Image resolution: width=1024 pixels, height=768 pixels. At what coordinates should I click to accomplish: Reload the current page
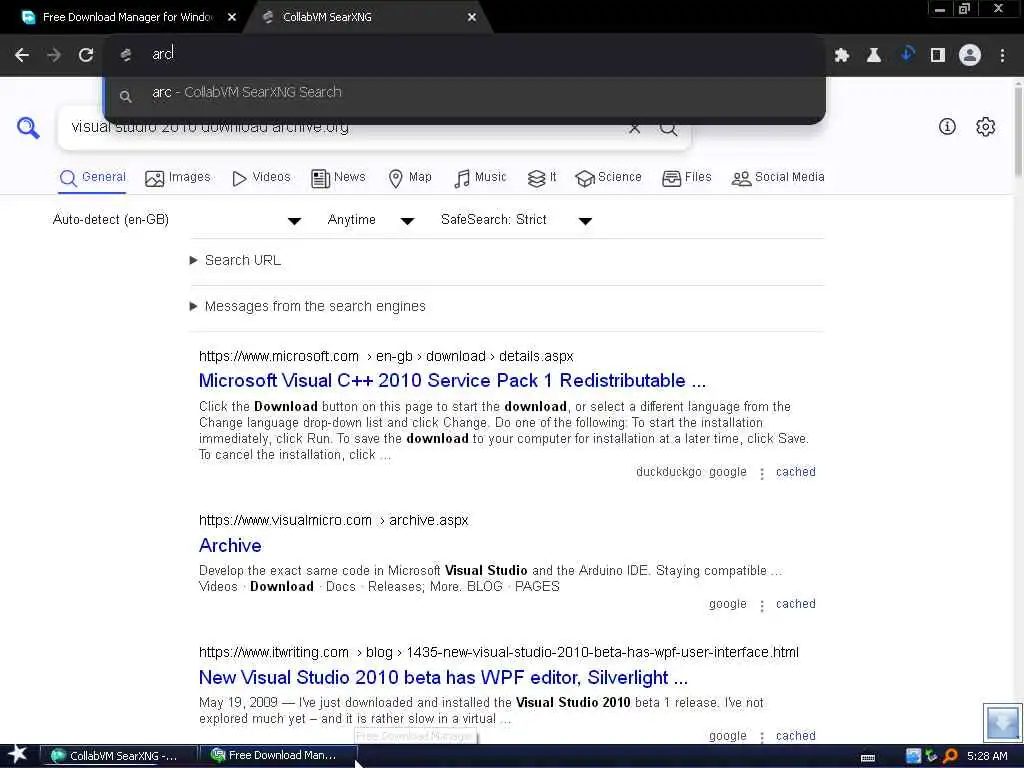tap(86, 55)
